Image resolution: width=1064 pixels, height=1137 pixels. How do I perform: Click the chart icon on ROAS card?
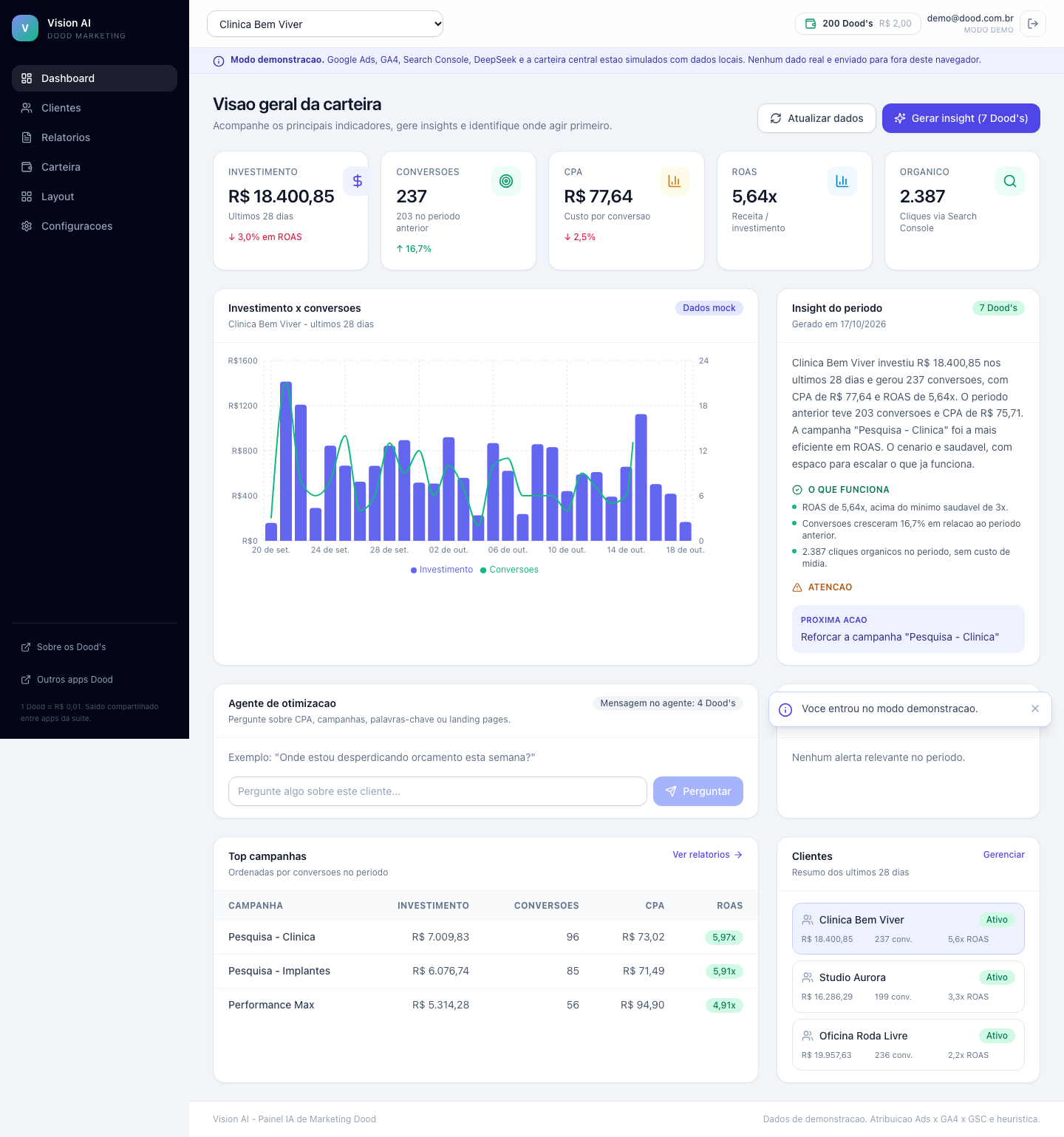842,181
